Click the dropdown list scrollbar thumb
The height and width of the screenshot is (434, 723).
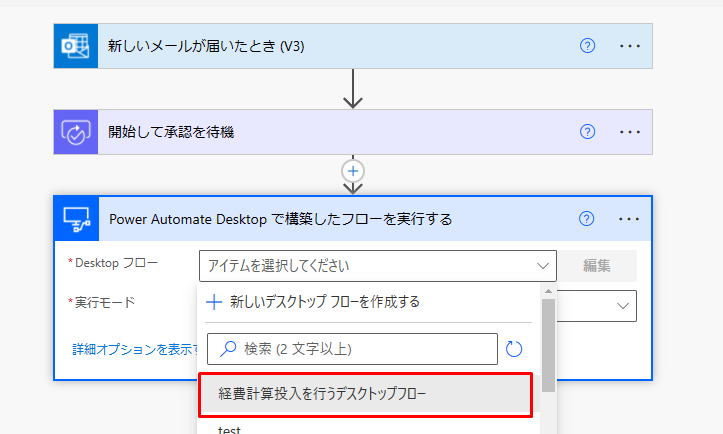click(x=548, y=345)
